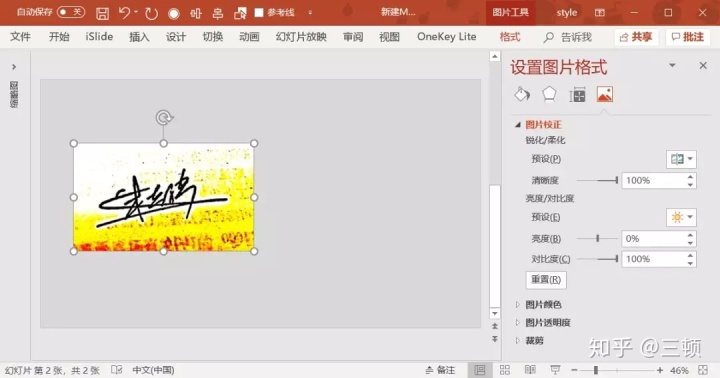Increase the 清晰度 value with up spinner
Screen dimensions: 720x378
pyautogui.click(x=691, y=177)
